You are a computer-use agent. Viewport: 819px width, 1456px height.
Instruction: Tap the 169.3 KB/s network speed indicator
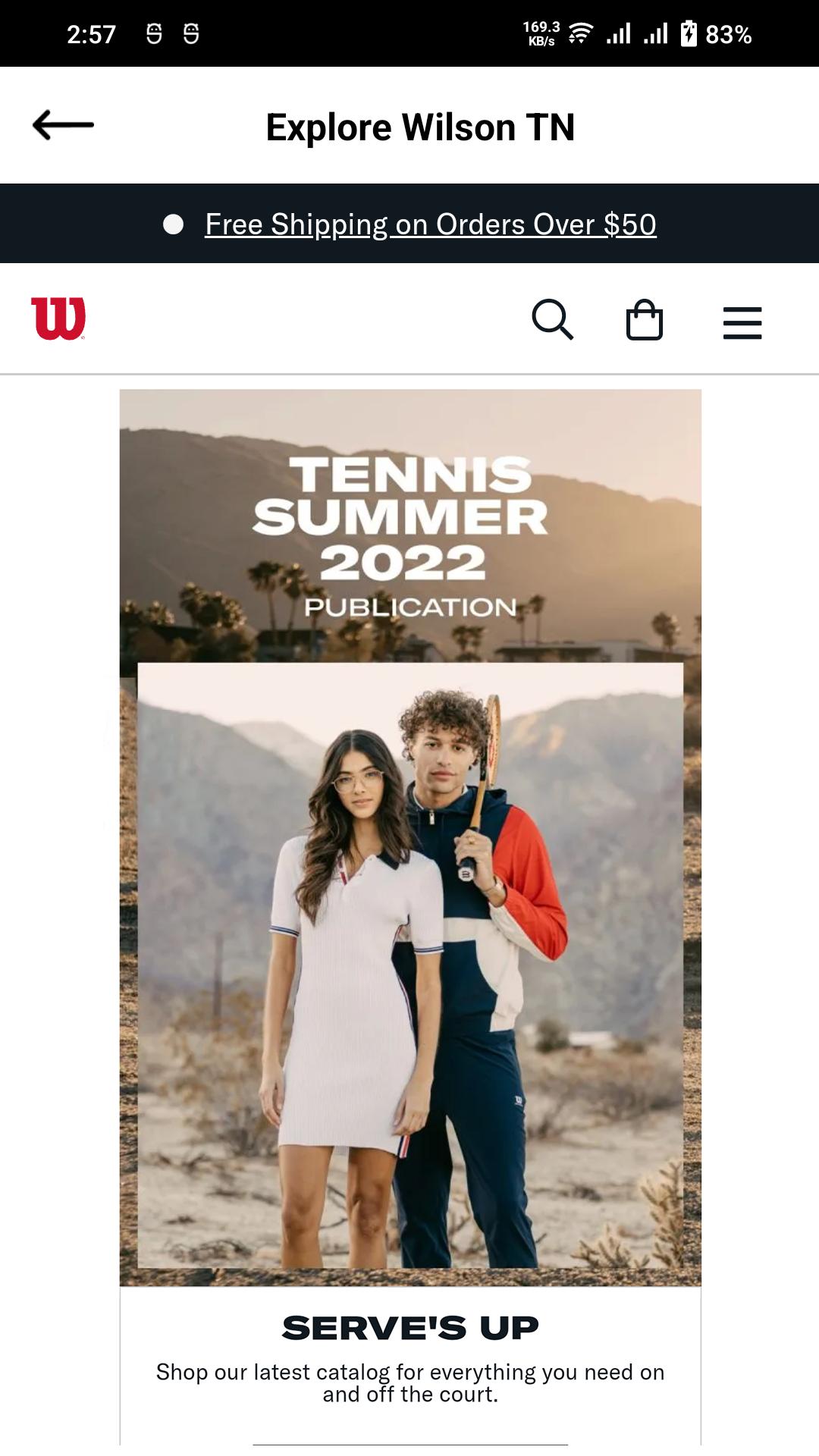[541, 33]
